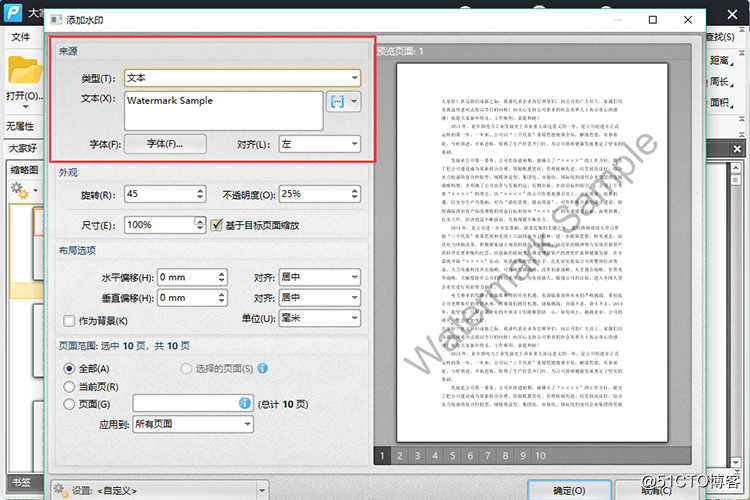Select the 当前页(R) radio button
Image resolution: width=750 pixels, height=500 pixels.
coord(69,387)
